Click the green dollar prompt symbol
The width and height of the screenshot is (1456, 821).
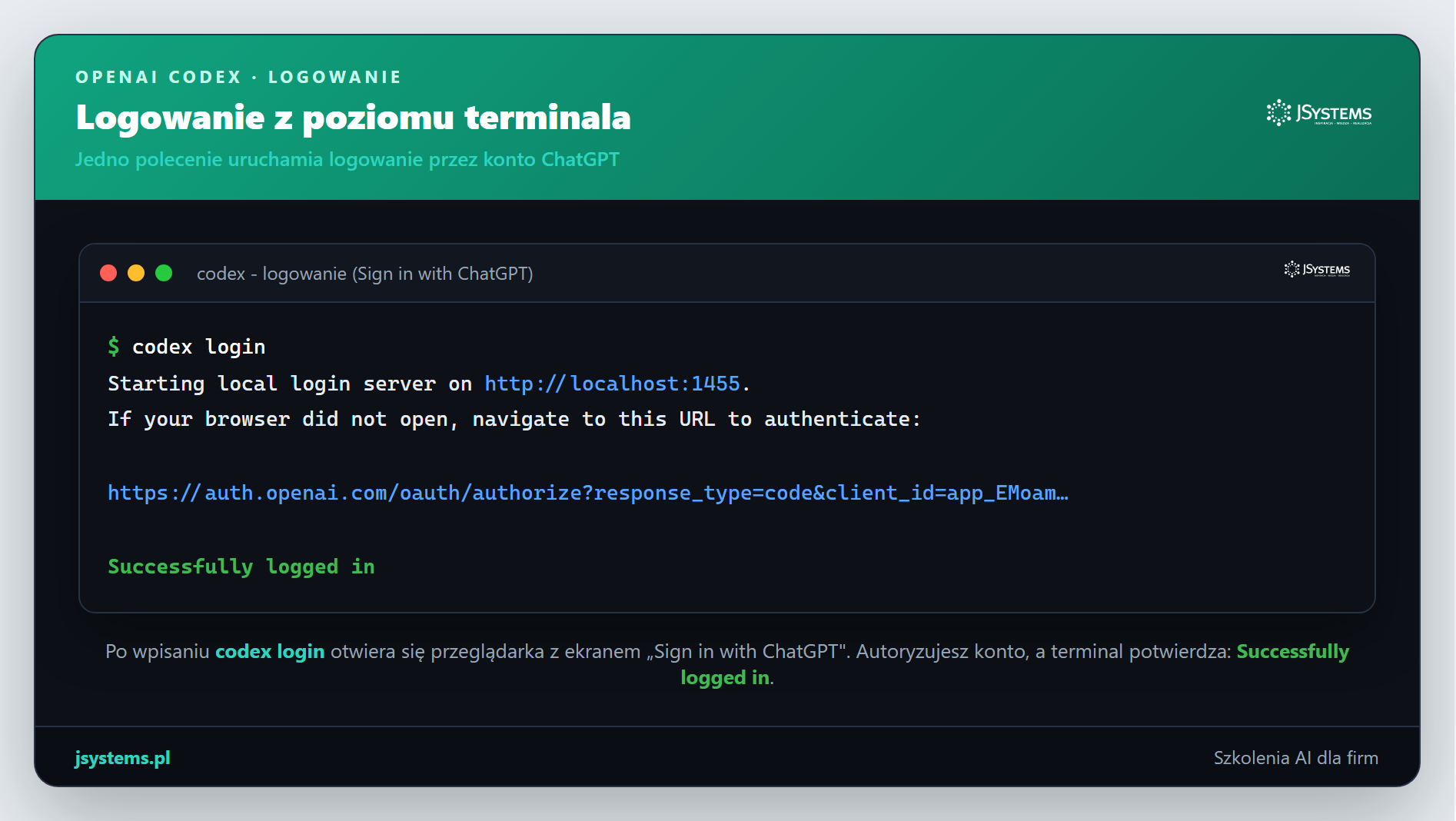tap(114, 347)
